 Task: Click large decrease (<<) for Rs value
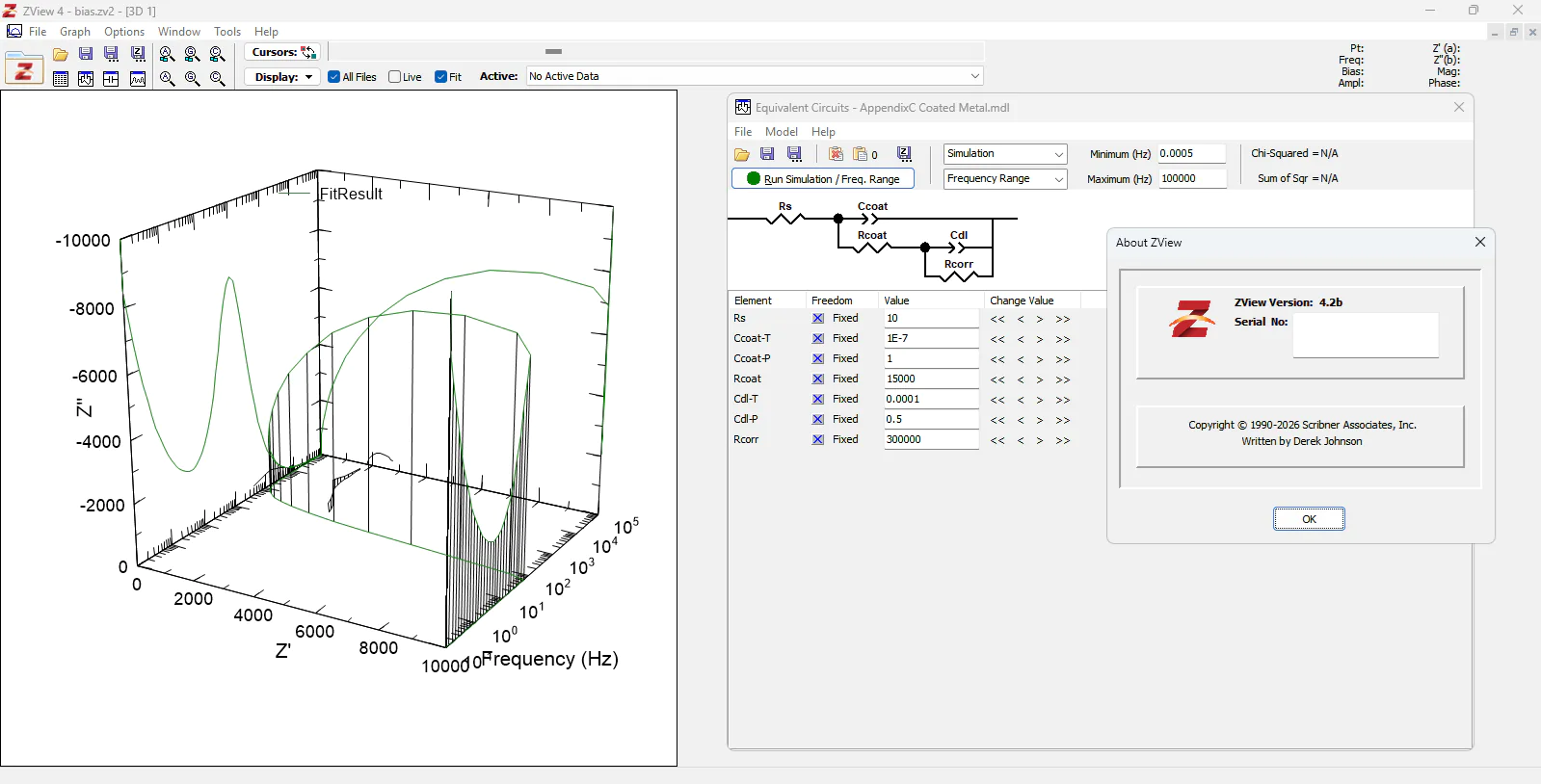point(997,320)
